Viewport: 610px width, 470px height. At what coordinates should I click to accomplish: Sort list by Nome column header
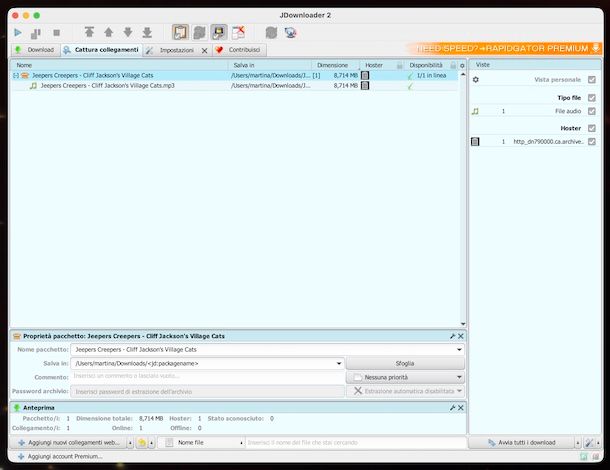click(x=119, y=65)
